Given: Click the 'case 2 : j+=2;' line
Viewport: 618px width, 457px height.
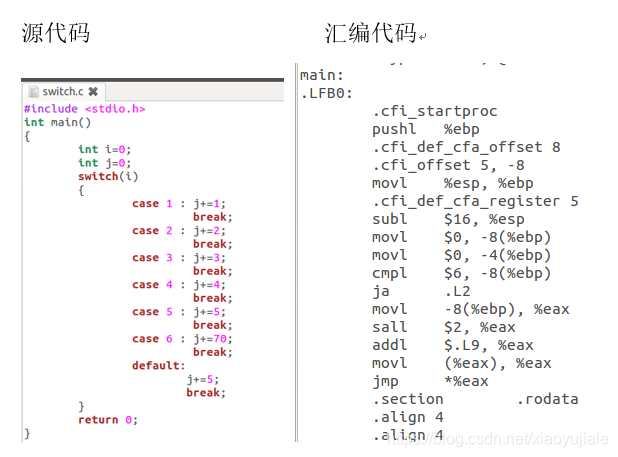Looking at the screenshot, I should (x=179, y=230).
